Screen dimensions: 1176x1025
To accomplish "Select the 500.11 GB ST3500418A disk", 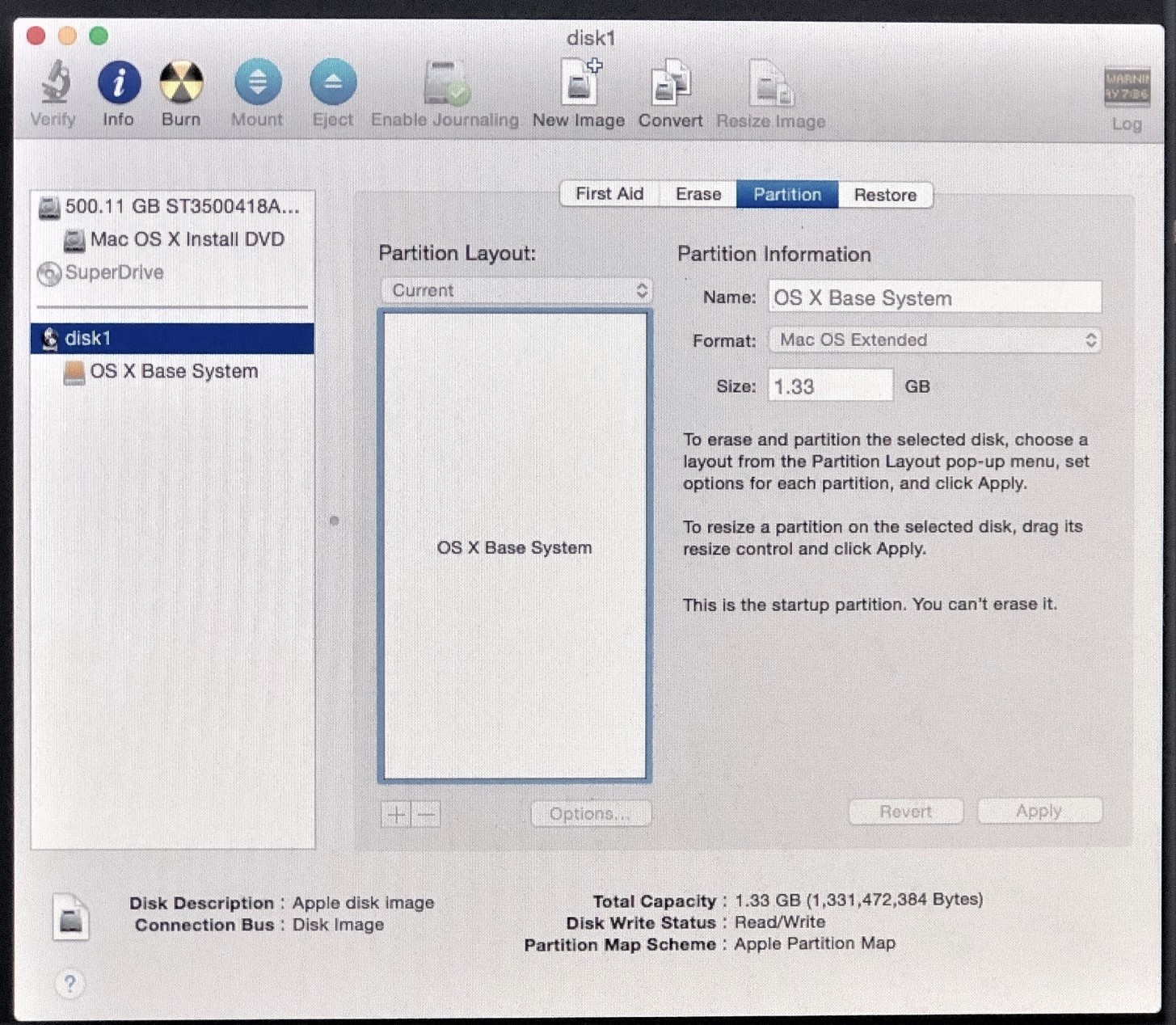I will (171, 206).
